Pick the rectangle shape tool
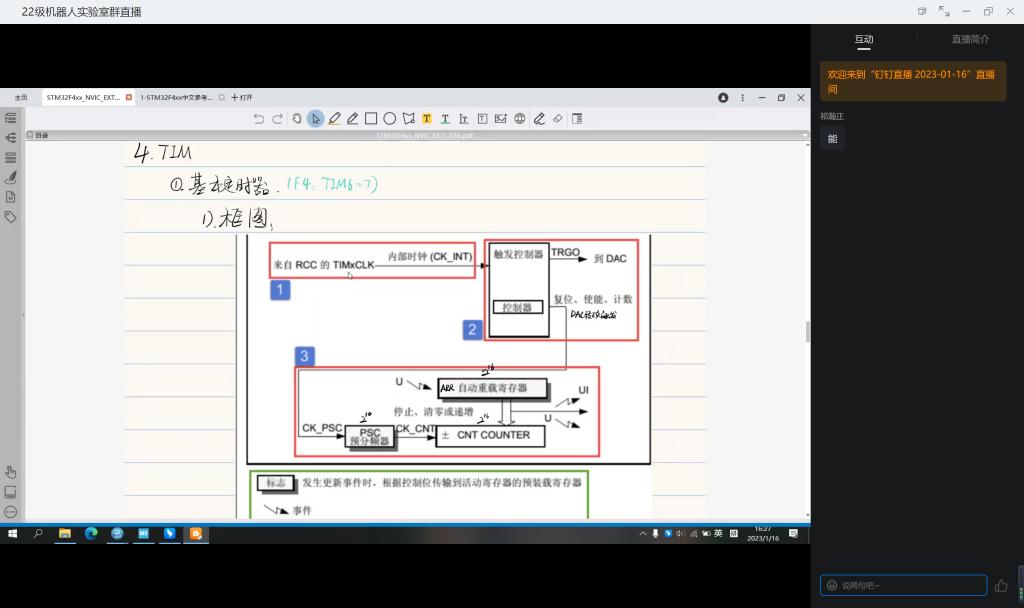 click(371, 118)
